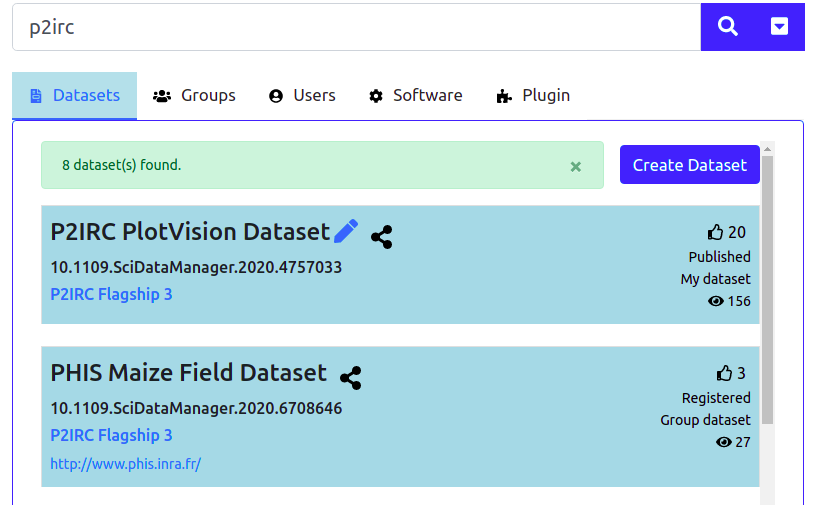Share the P2IRC PlotVision Dataset

[x=381, y=237]
